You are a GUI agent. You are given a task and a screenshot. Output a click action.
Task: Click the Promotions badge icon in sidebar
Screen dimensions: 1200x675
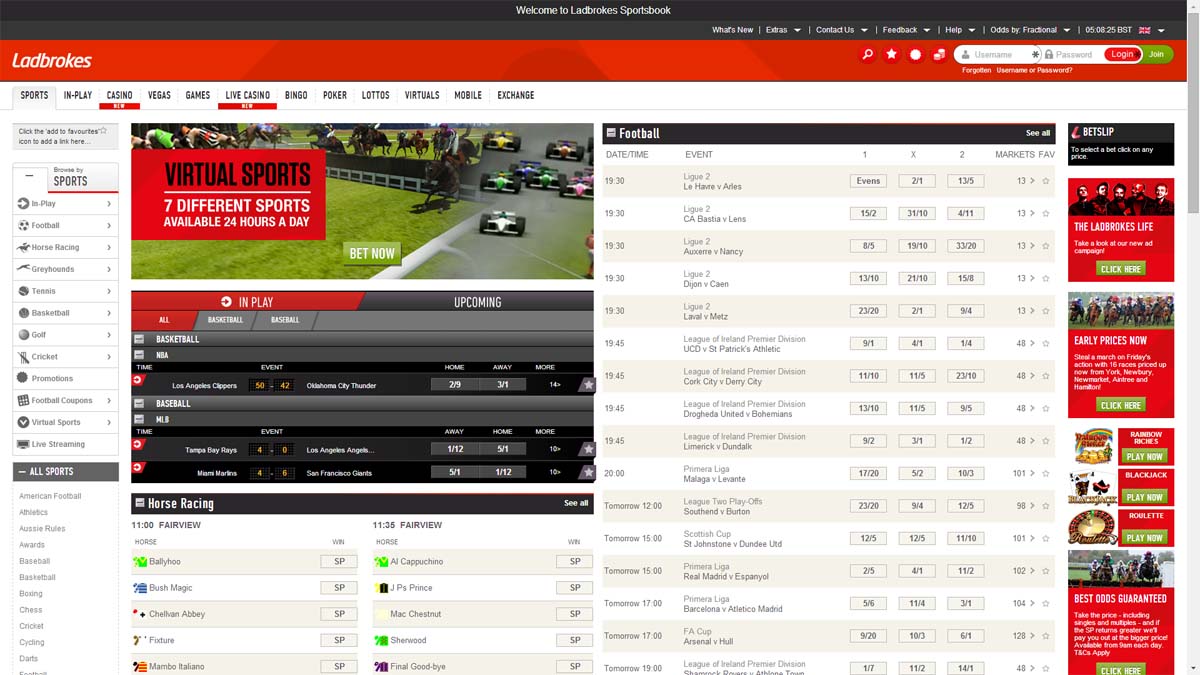[x=23, y=378]
